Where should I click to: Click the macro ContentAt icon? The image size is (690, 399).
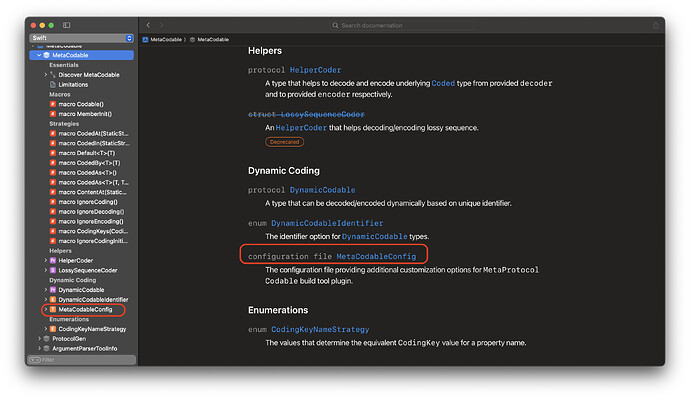(53, 192)
